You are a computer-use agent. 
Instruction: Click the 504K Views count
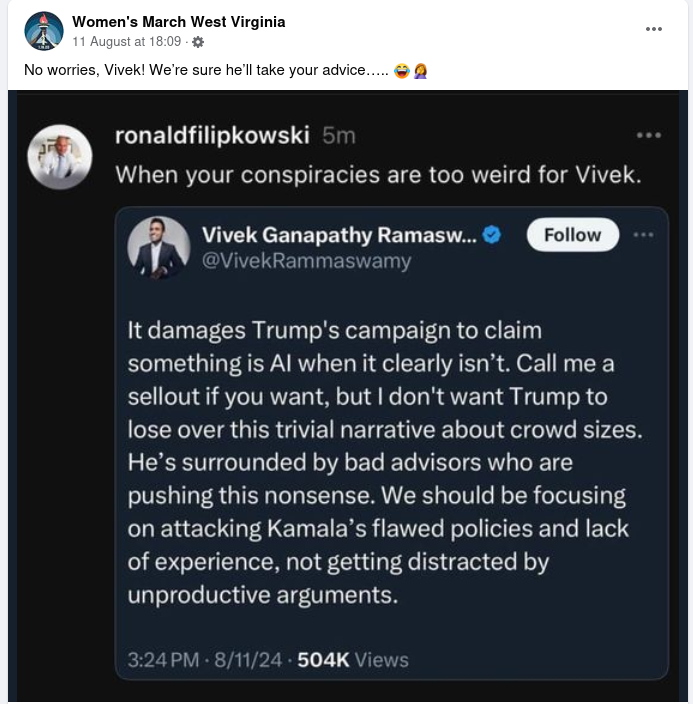click(353, 660)
